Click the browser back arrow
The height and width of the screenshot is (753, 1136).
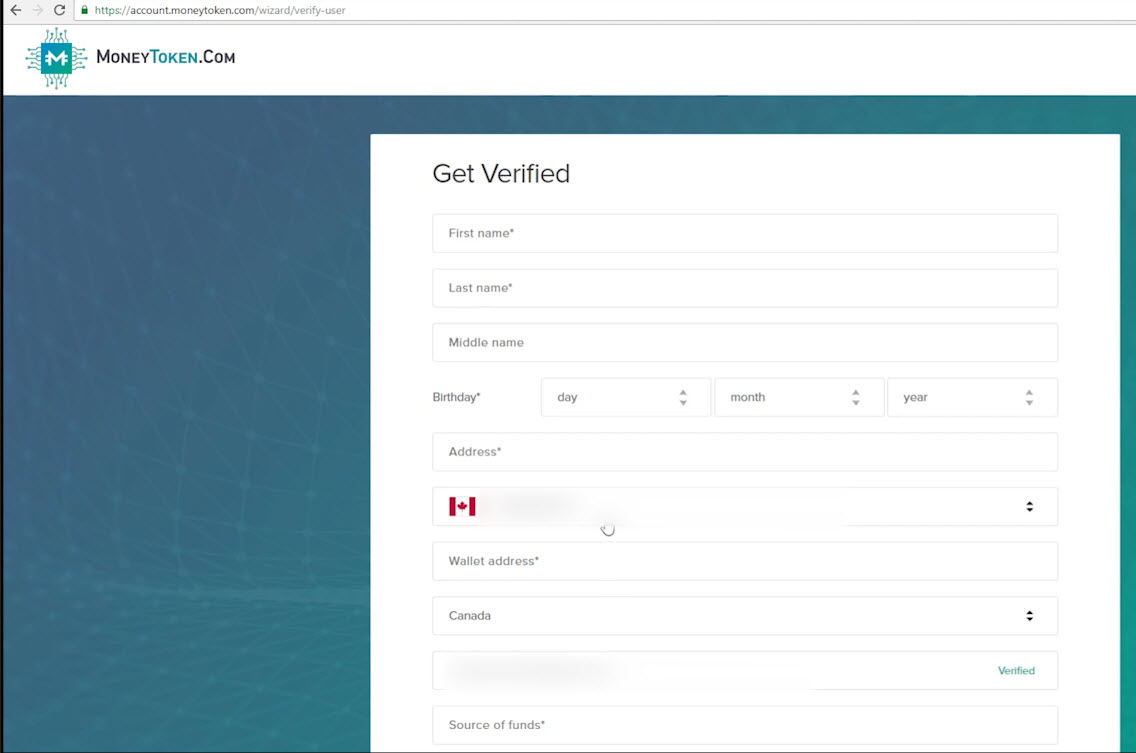pos(15,10)
